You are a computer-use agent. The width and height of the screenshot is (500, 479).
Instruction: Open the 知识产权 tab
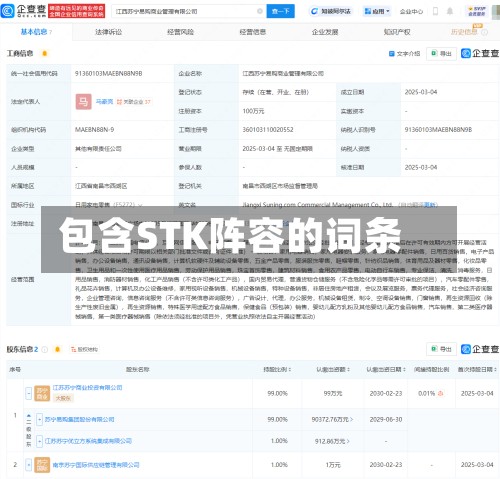pos(397,32)
